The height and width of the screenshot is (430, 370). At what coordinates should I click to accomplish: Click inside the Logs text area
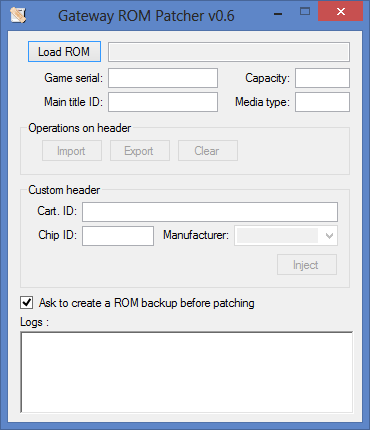click(186, 372)
